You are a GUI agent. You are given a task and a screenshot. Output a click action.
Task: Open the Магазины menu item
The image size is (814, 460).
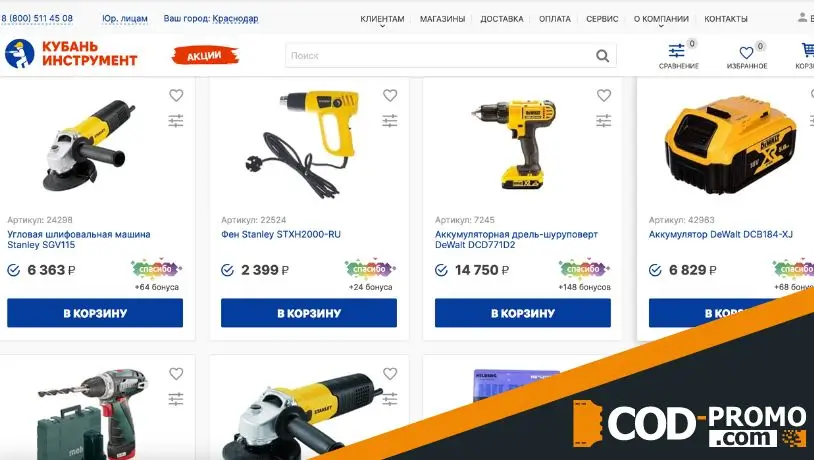coord(442,19)
